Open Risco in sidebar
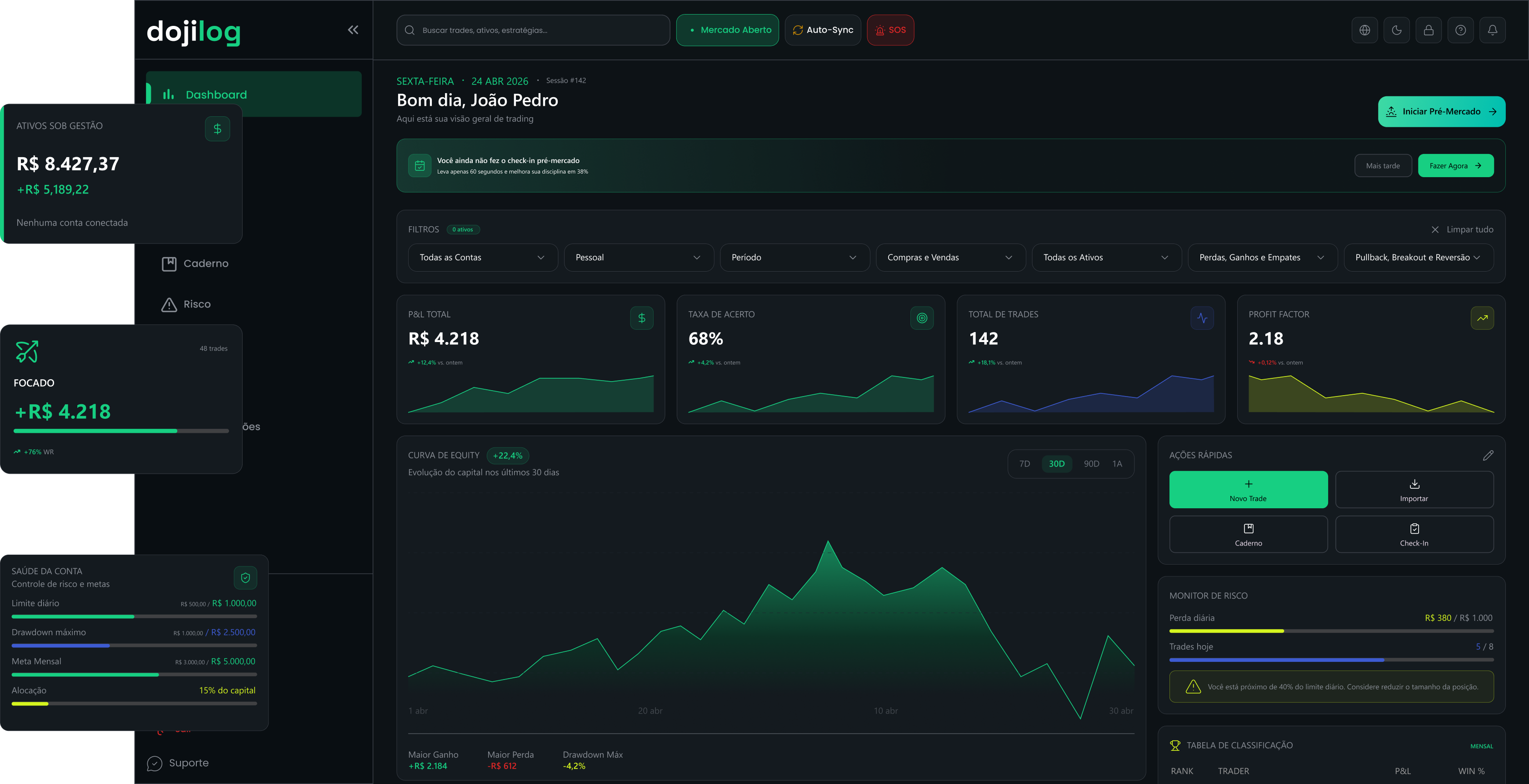Viewport: 1529px width, 784px height. click(x=186, y=304)
